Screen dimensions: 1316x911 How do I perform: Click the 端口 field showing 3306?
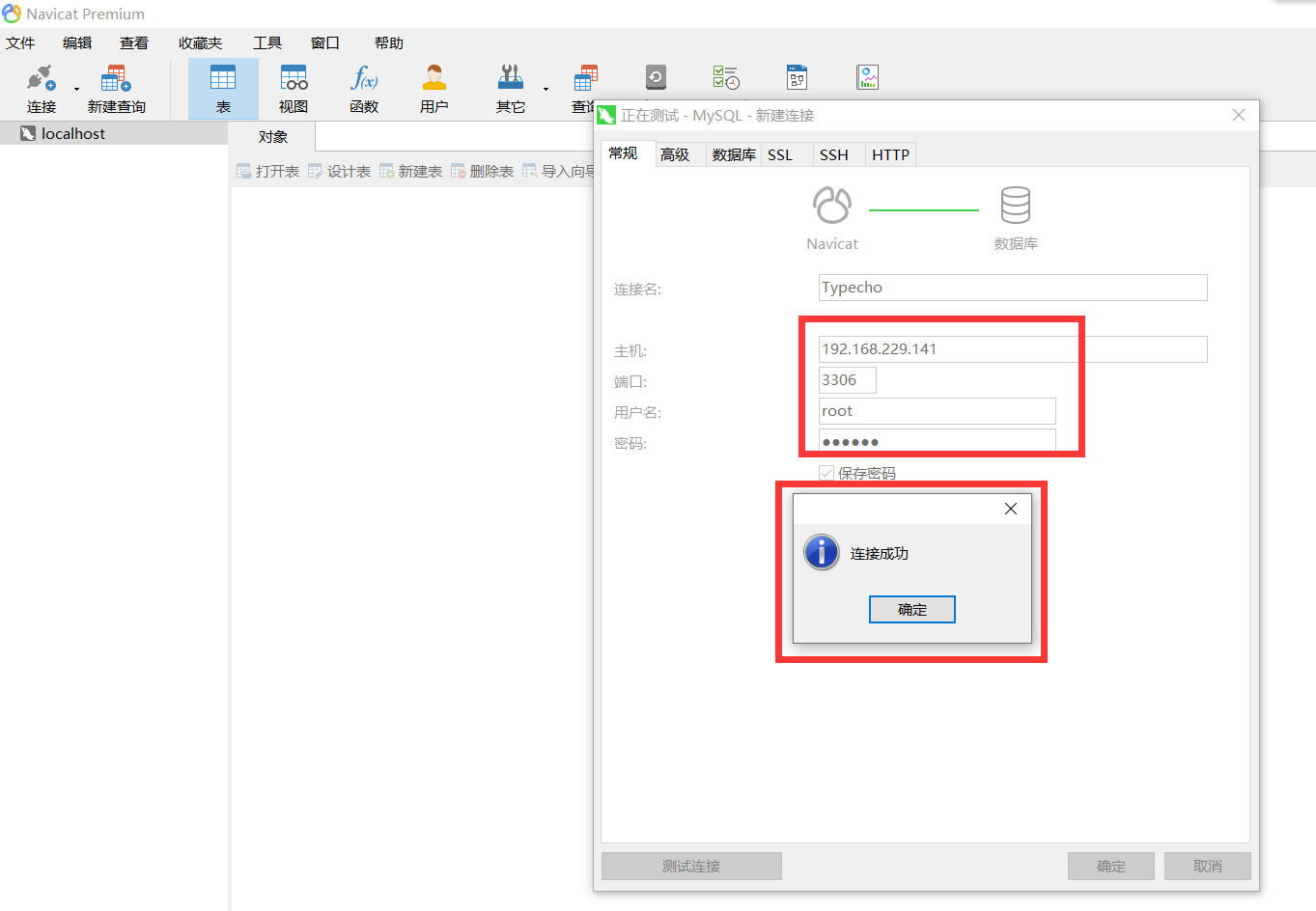[848, 380]
